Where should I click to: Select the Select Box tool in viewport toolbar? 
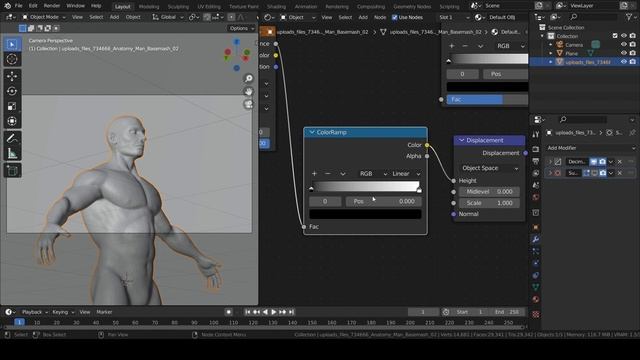pyautogui.click(x=12, y=44)
